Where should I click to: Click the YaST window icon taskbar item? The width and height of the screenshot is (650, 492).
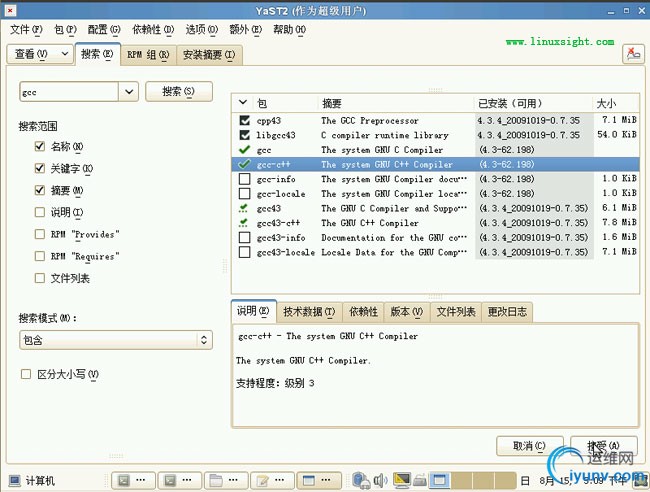(318, 480)
